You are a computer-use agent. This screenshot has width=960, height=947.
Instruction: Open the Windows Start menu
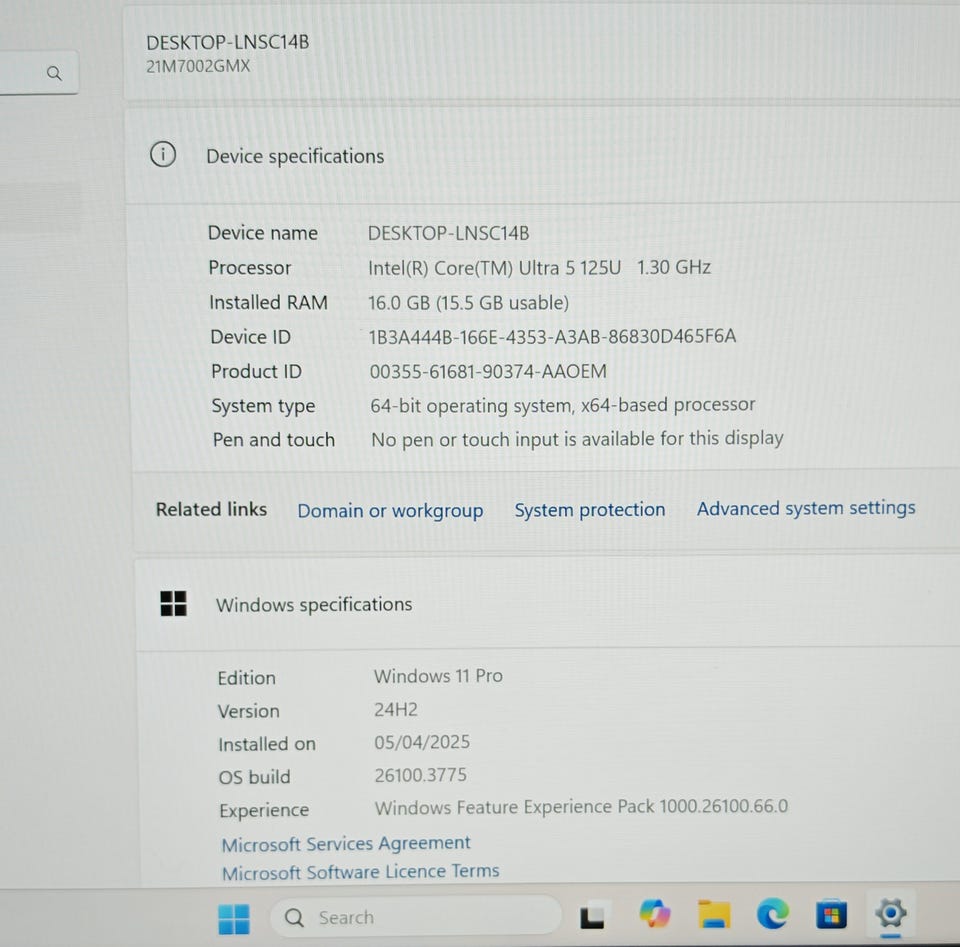(234, 916)
